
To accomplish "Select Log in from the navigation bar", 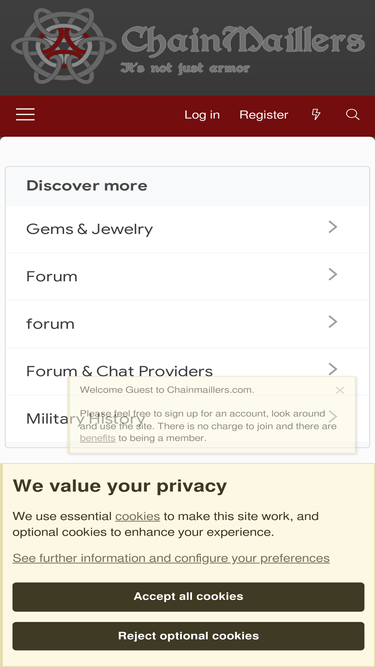I will coord(202,115).
